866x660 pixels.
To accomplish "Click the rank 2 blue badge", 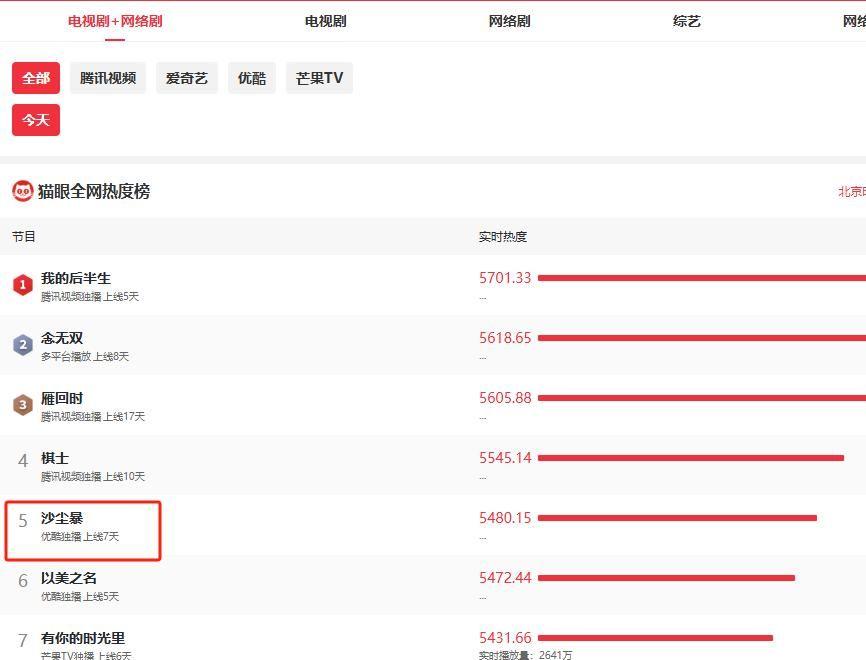I will [x=23, y=345].
